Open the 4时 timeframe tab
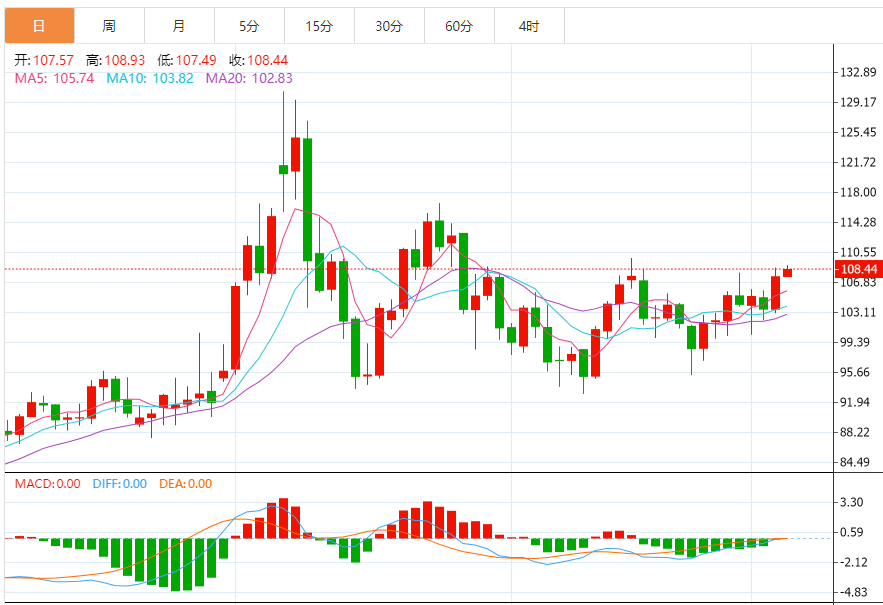Image resolution: width=883 pixels, height=605 pixels. pos(529,26)
